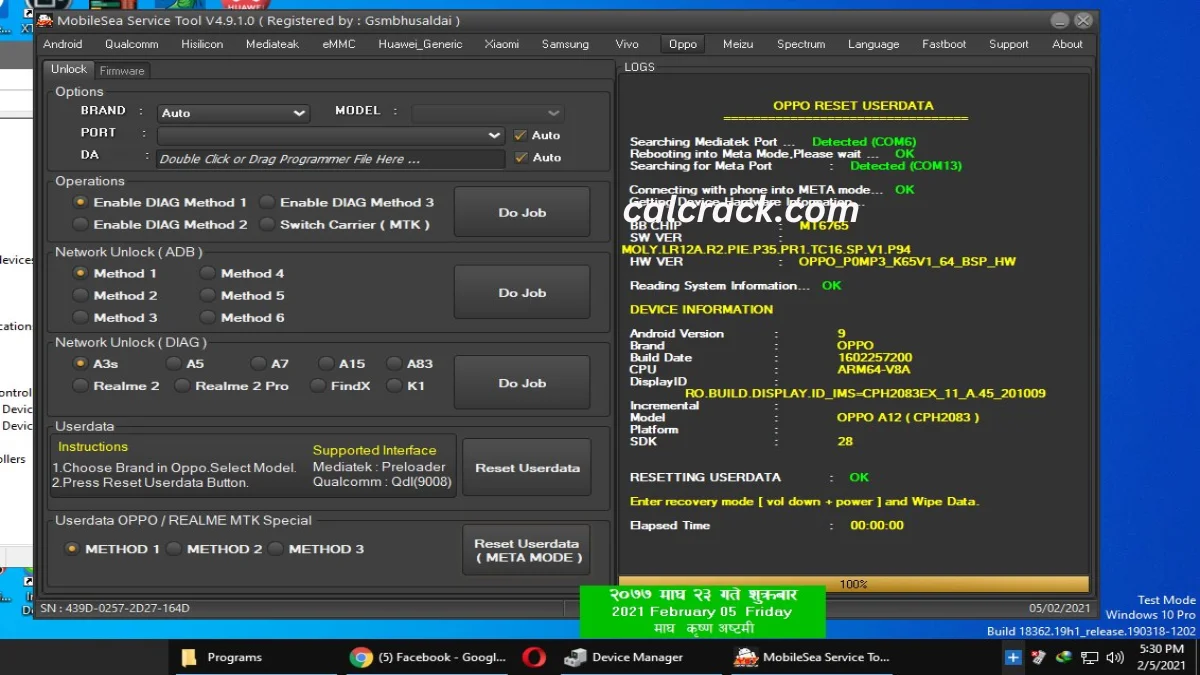1200x675 pixels.
Task: Click the 2021 February 05 Friday calendar widget
Action: point(702,611)
